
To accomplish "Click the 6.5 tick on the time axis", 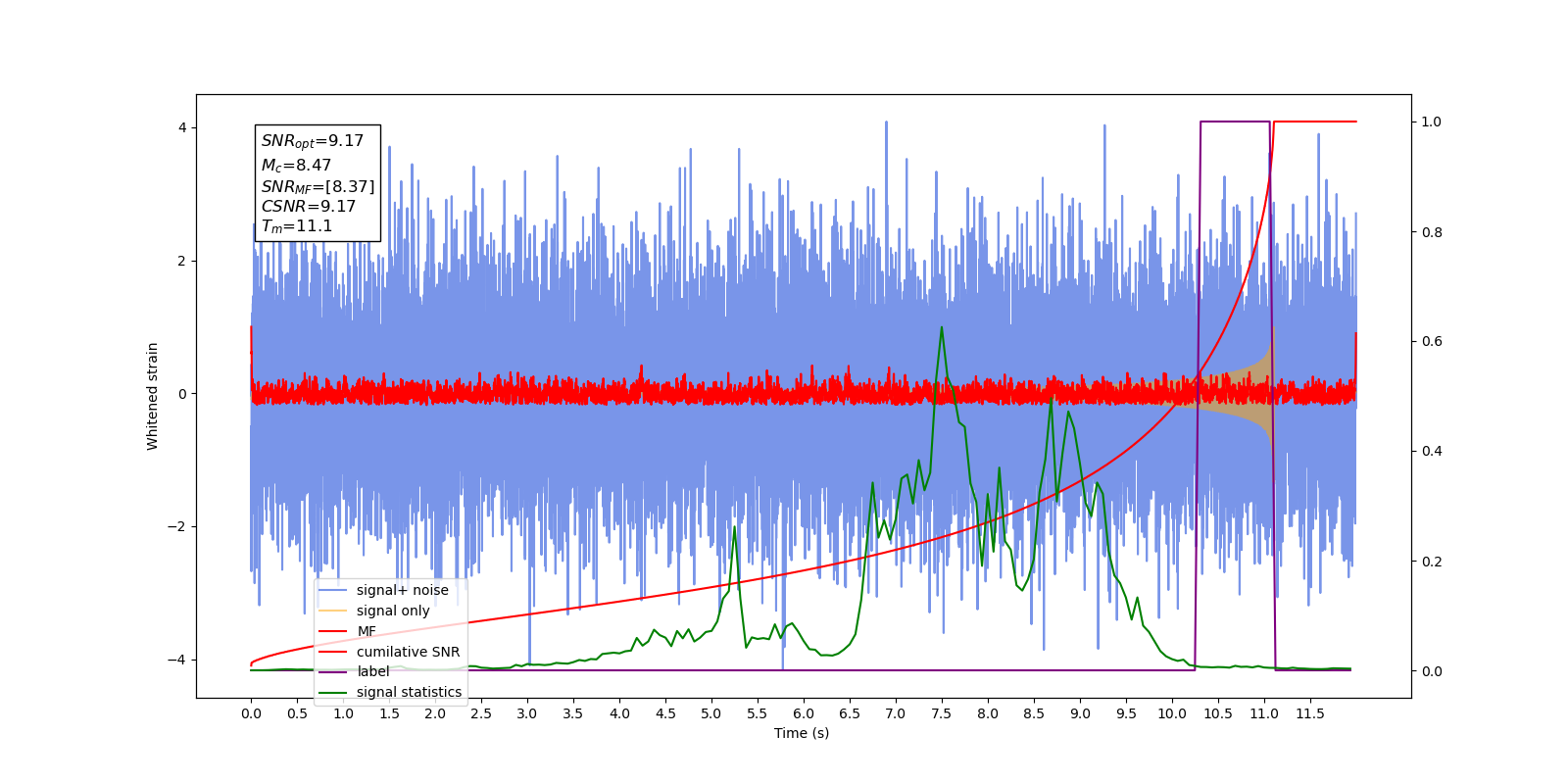I will (x=850, y=713).
